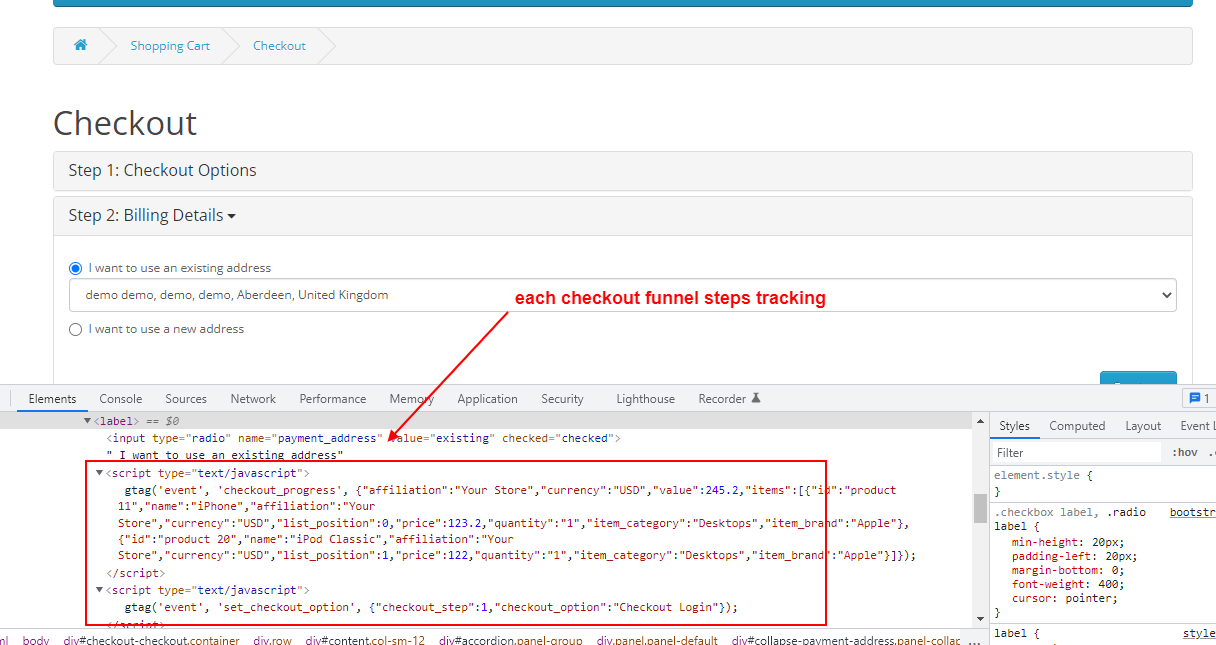Open the Console tab
The image size is (1216, 645).
click(121, 398)
